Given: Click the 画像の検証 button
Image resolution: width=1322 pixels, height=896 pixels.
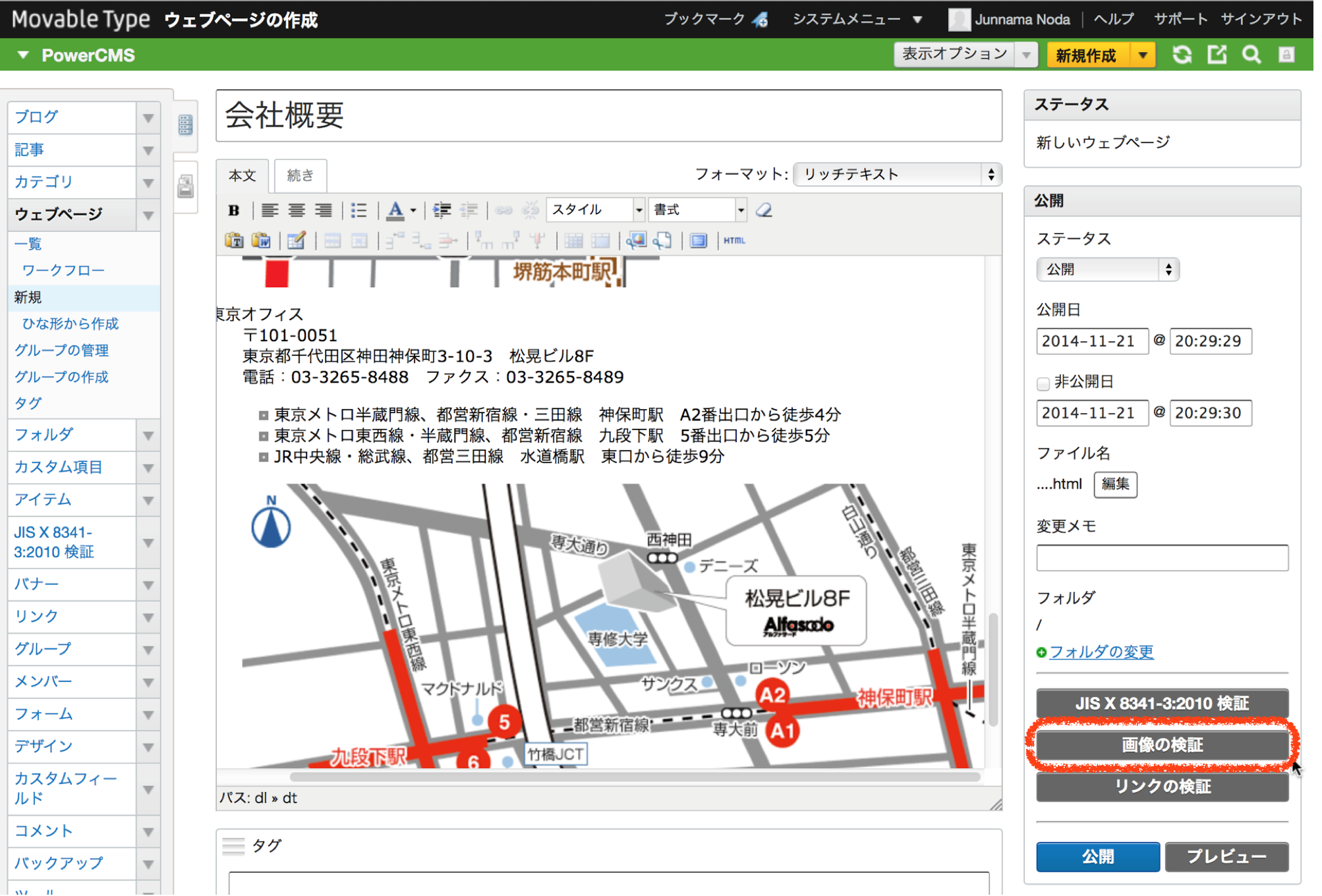Looking at the screenshot, I should click(x=1162, y=745).
